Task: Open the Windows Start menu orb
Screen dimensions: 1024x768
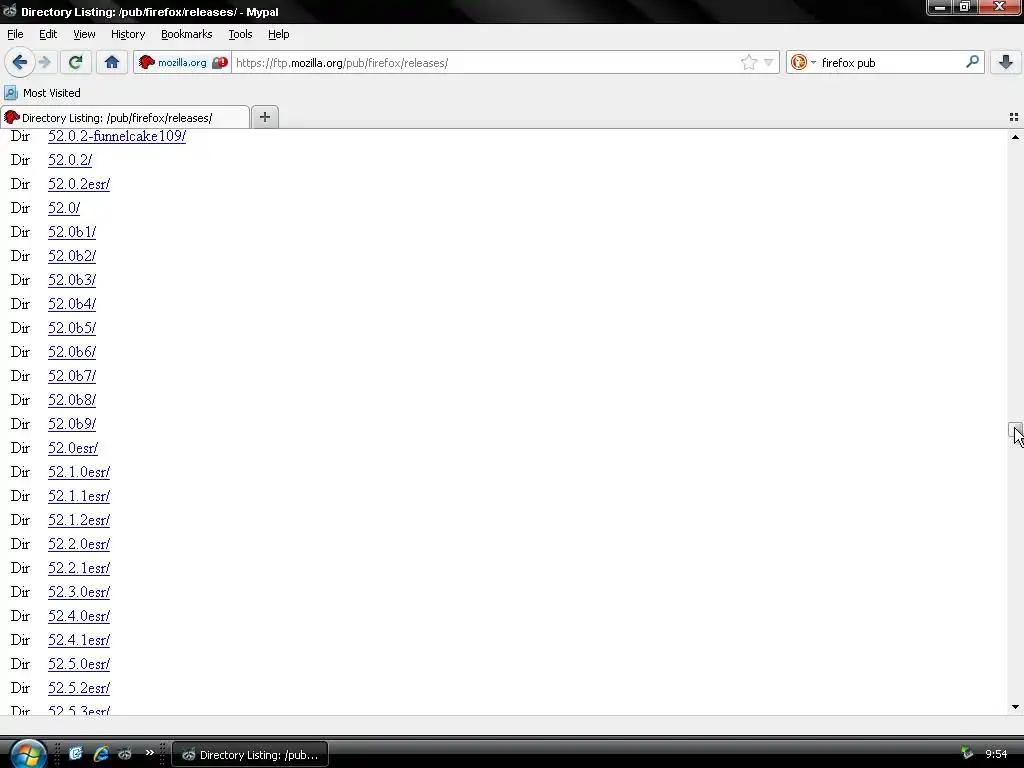Action: 27,754
